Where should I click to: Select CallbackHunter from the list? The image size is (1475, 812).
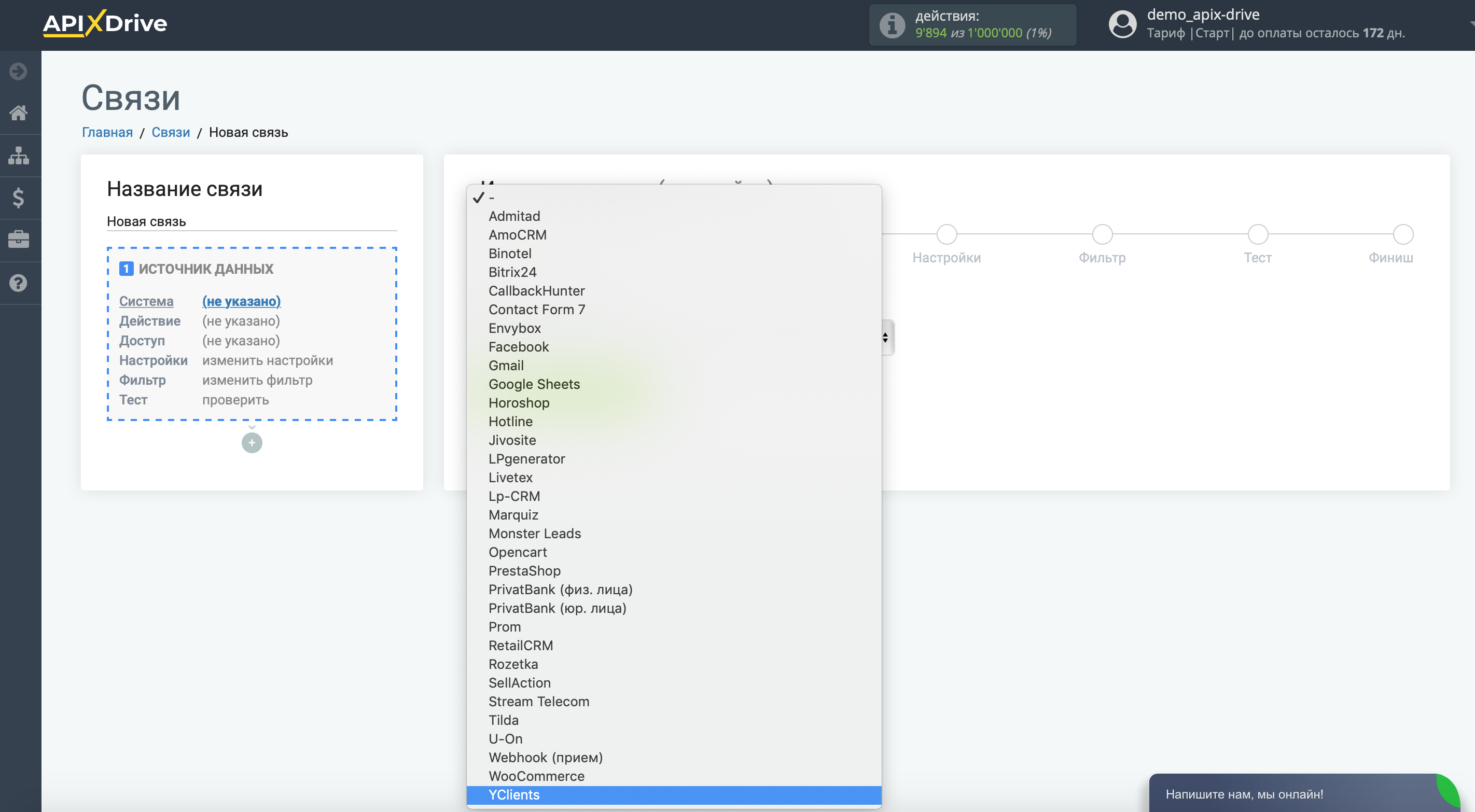point(674,291)
